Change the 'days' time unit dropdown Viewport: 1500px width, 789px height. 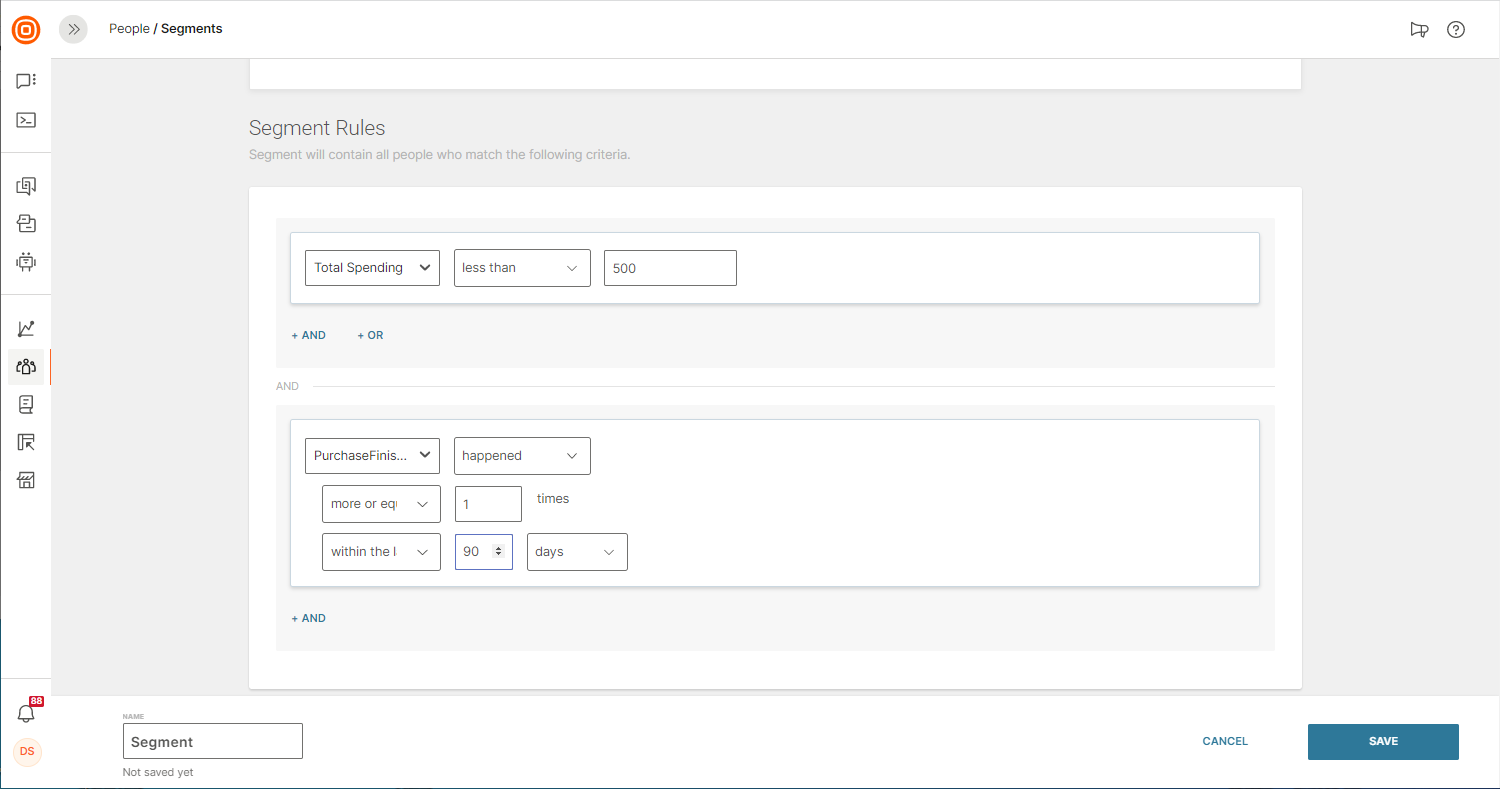[x=576, y=552]
